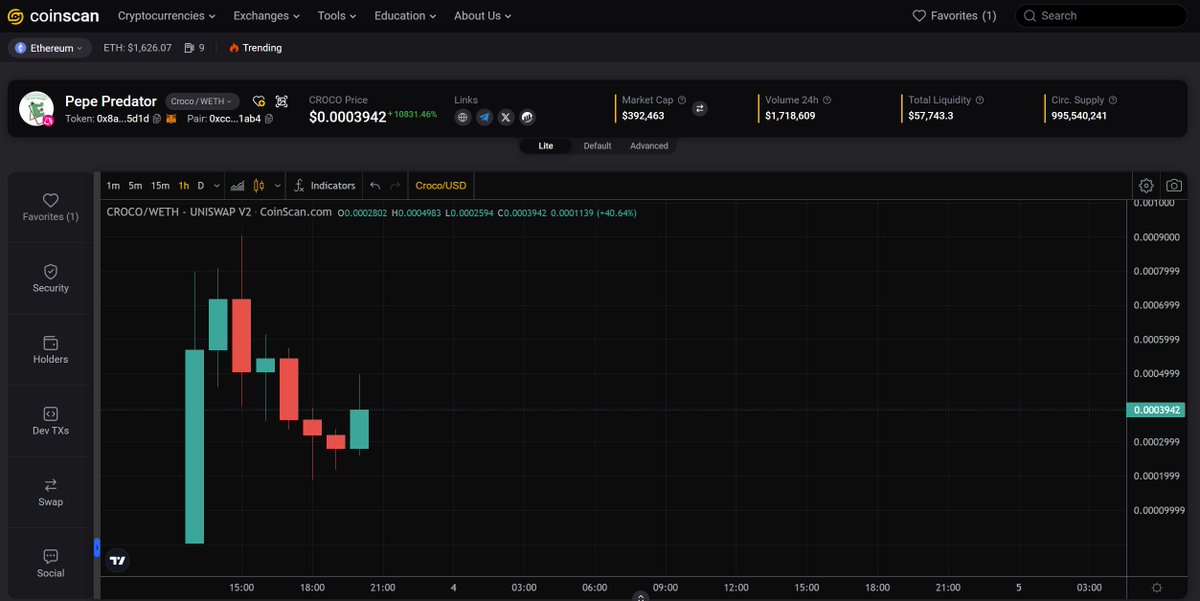This screenshot has width=1200, height=601.
Task: Open the Trending link
Action: pyautogui.click(x=255, y=48)
